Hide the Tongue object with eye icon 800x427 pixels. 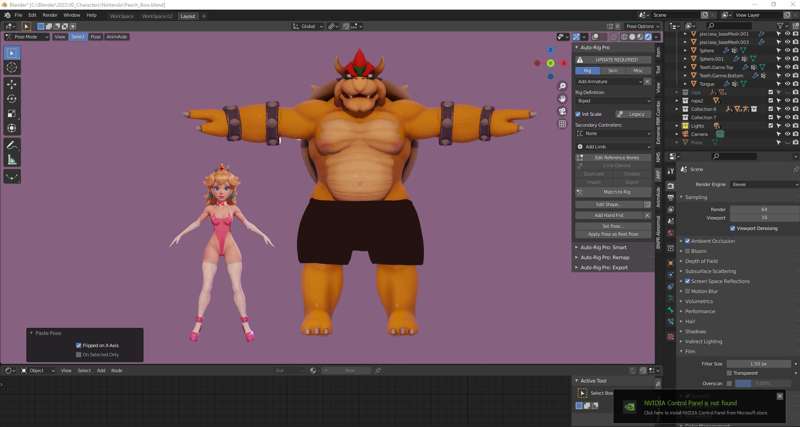787,84
